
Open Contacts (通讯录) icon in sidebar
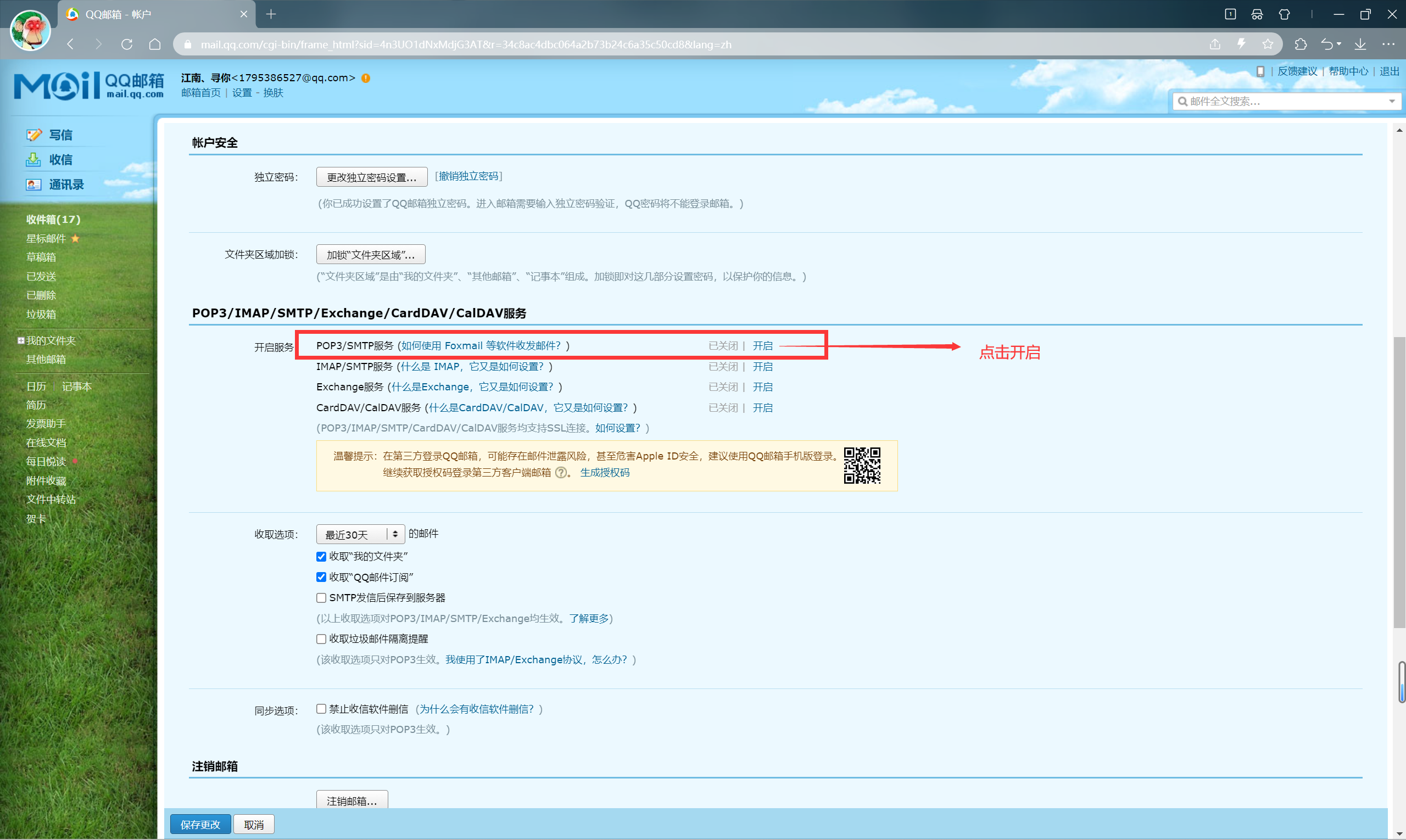click(34, 184)
